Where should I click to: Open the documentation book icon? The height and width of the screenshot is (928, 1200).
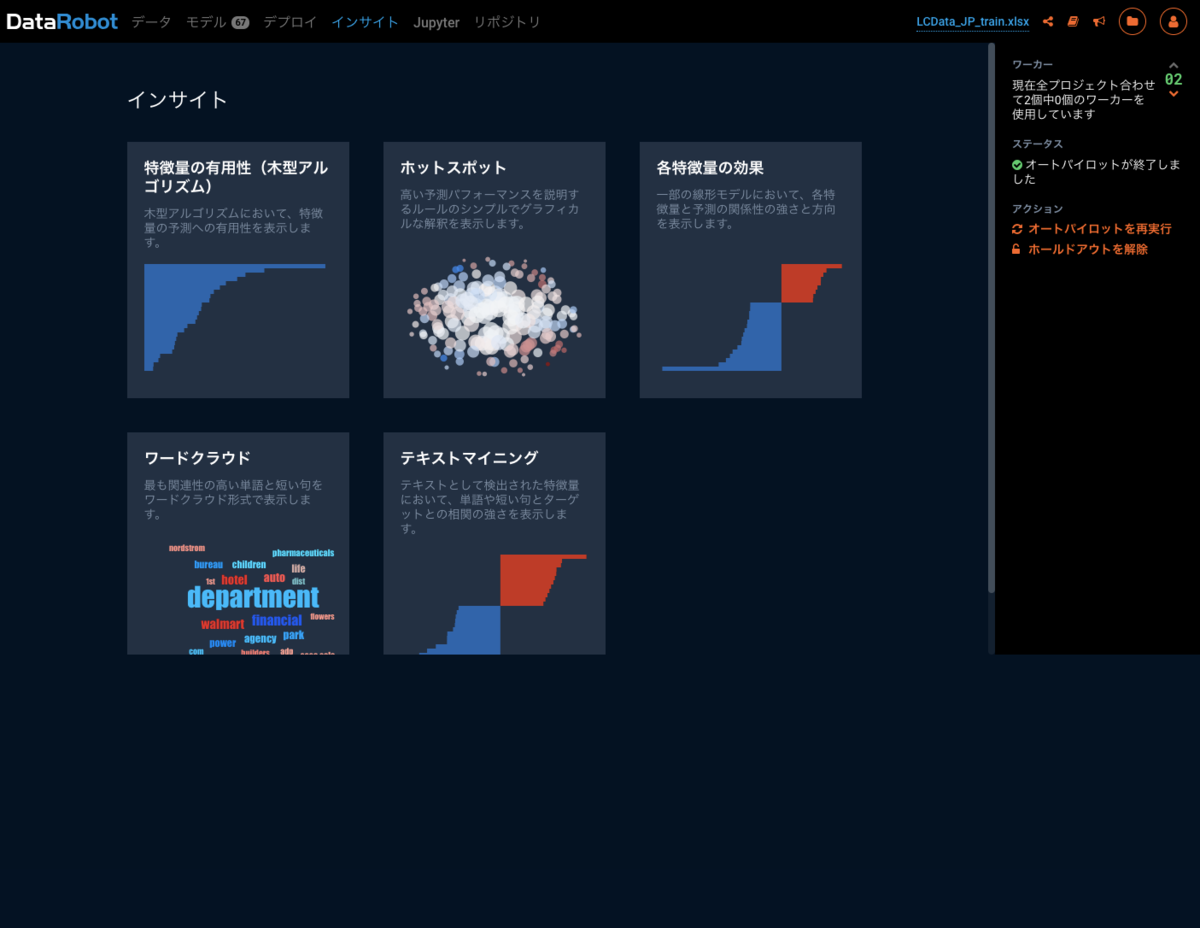point(1073,21)
